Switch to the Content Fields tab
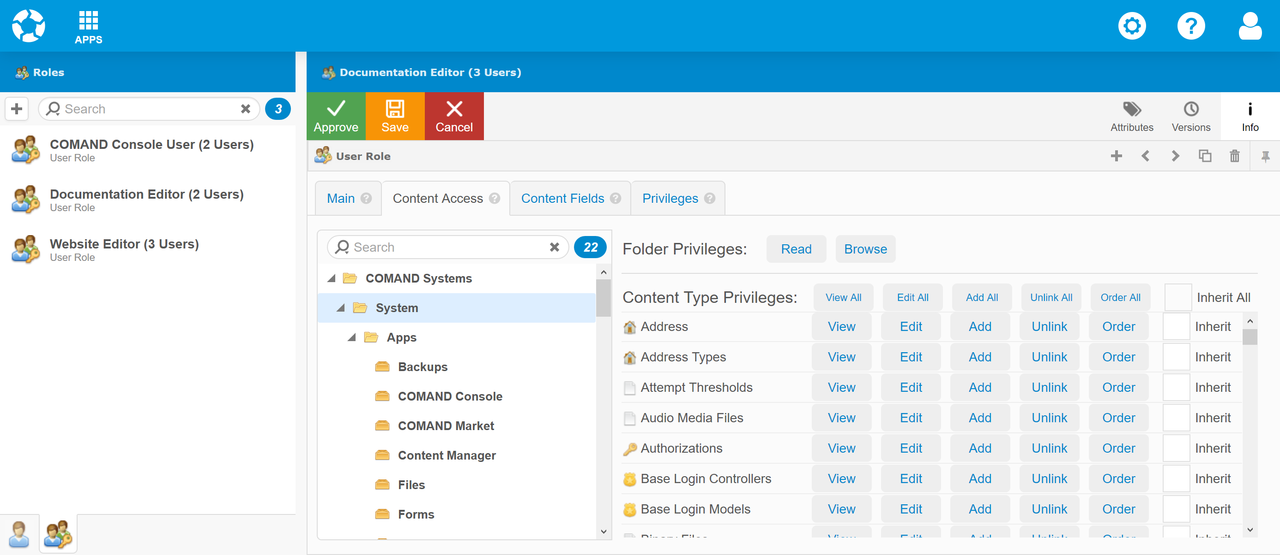 (x=569, y=198)
